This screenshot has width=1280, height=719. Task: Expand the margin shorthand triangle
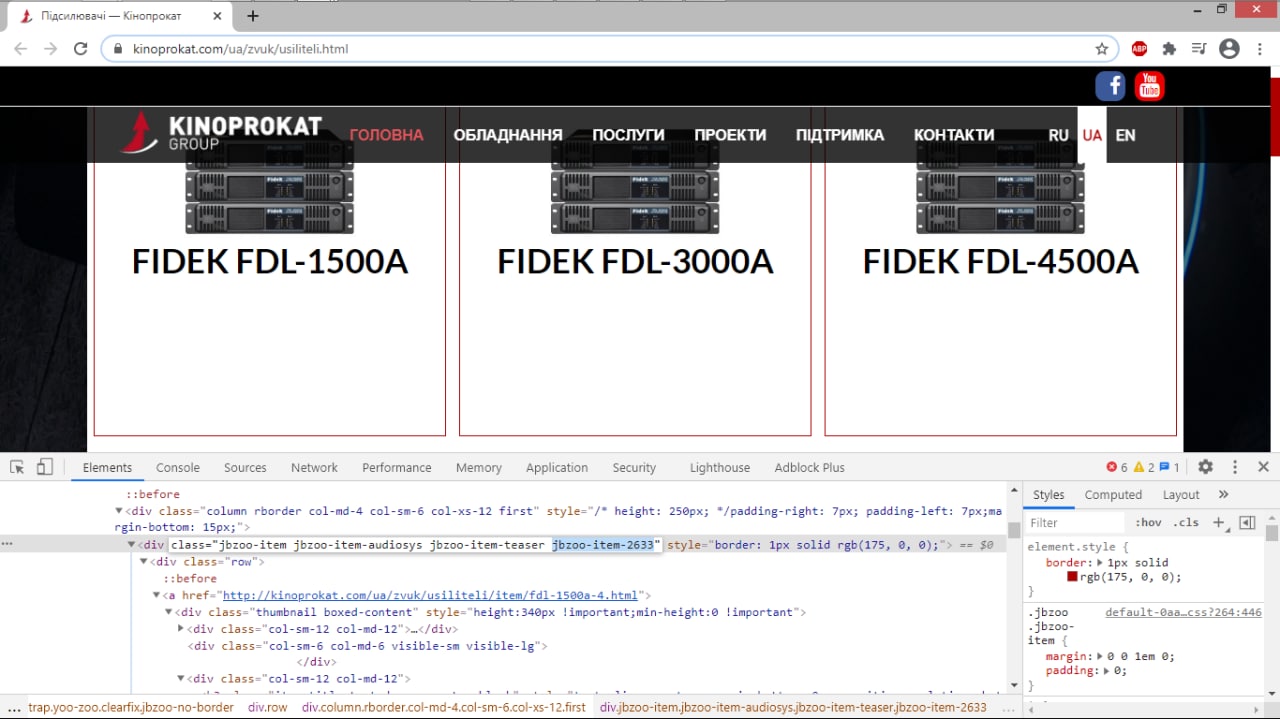pyautogui.click(x=1100, y=657)
